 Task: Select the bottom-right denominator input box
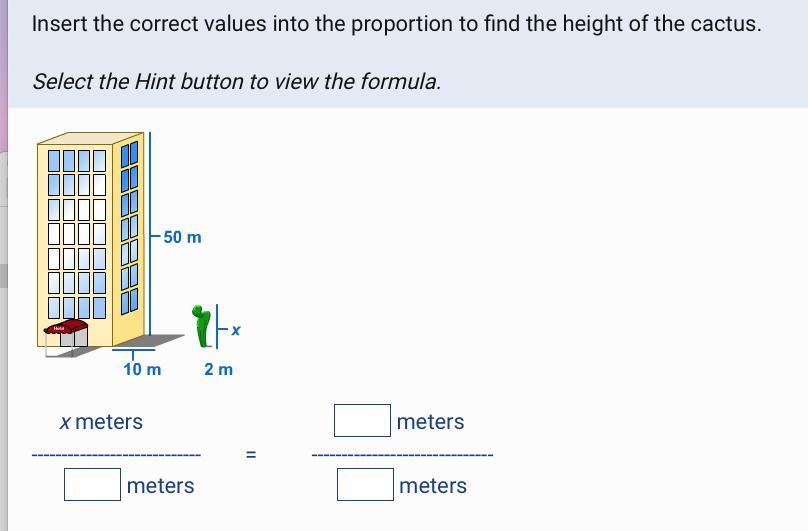[x=364, y=485]
